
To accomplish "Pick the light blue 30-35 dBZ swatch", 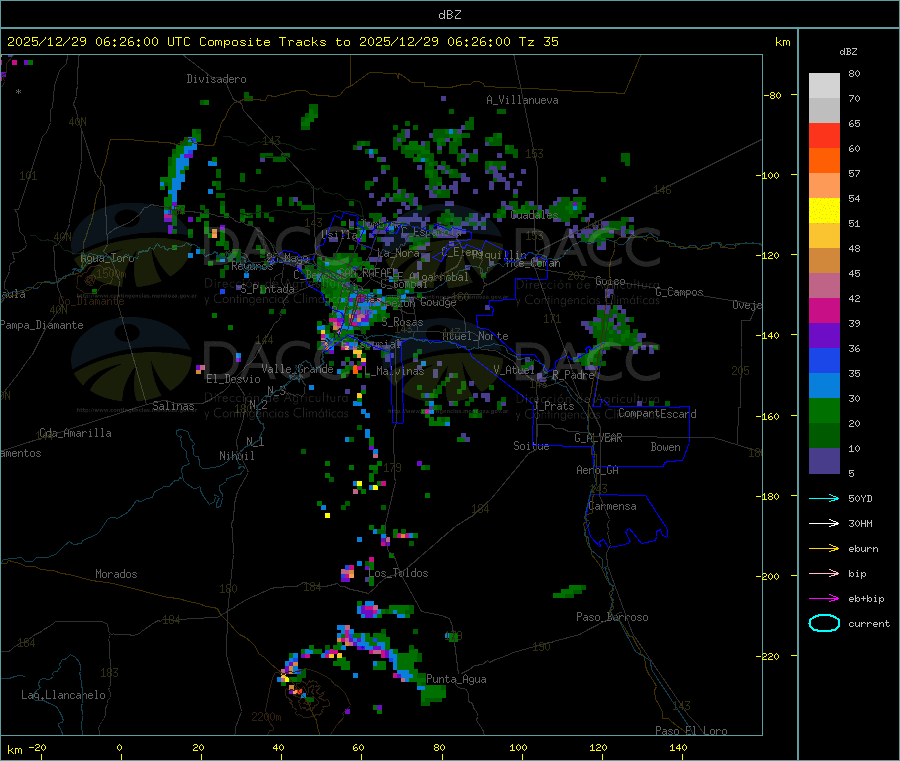I will click(824, 386).
